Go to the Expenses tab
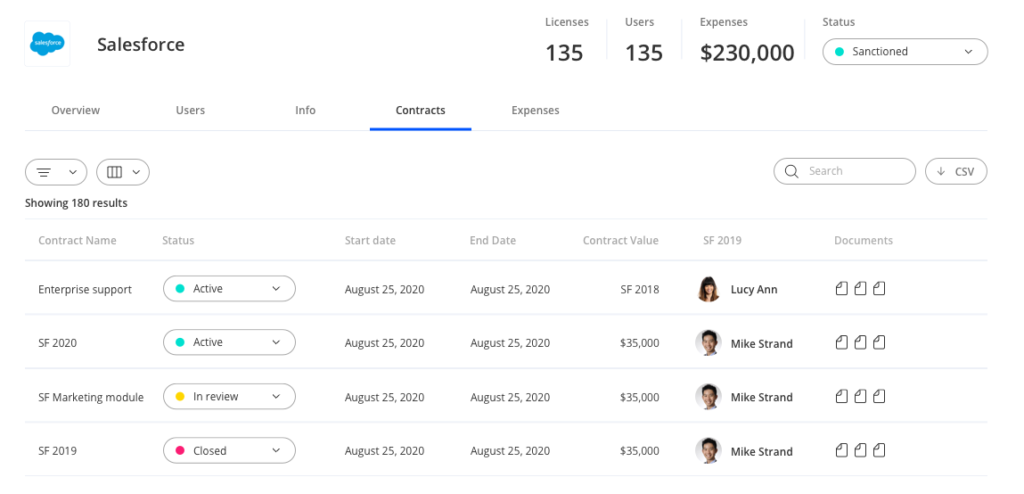This screenshot has height=494, width=1024. point(536,110)
